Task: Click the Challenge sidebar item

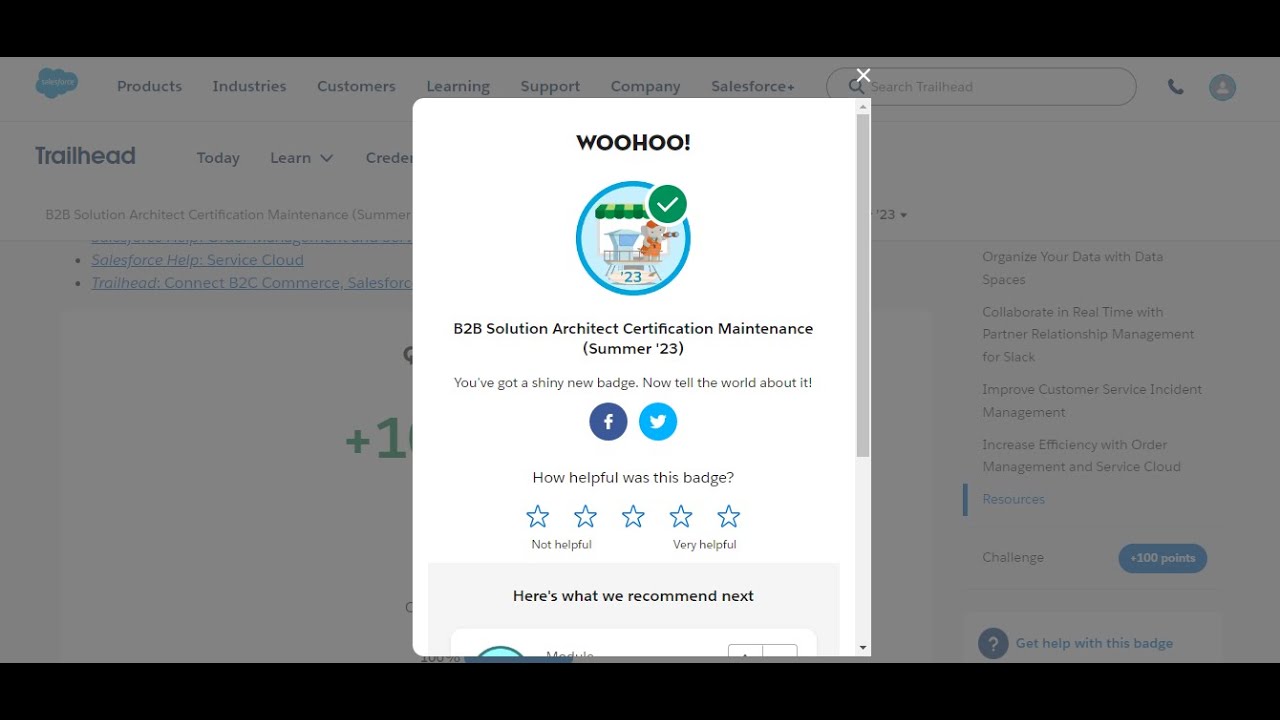Action: coord(1013,557)
